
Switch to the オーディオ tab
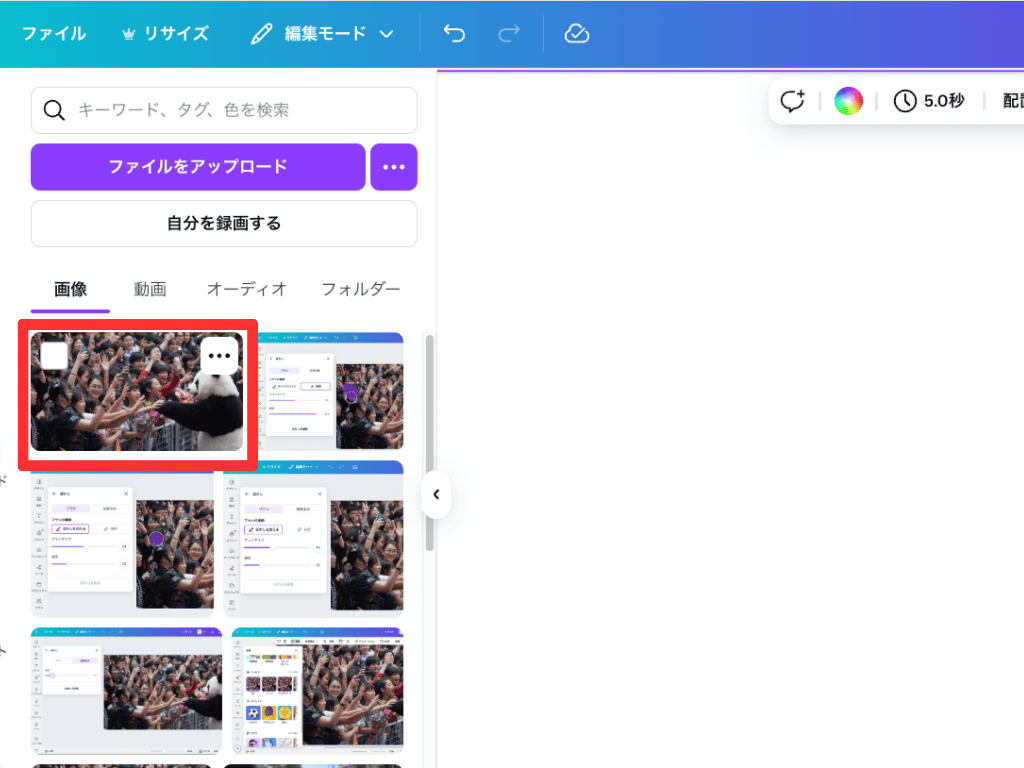[x=247, y=289]
